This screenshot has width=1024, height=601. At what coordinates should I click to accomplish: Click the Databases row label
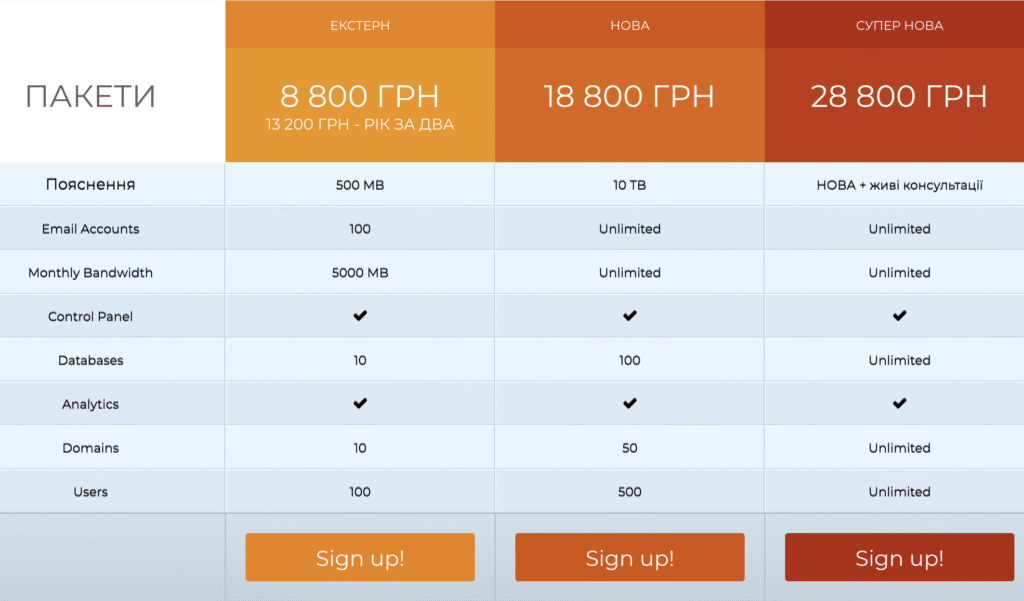click(x=91, y=360)
